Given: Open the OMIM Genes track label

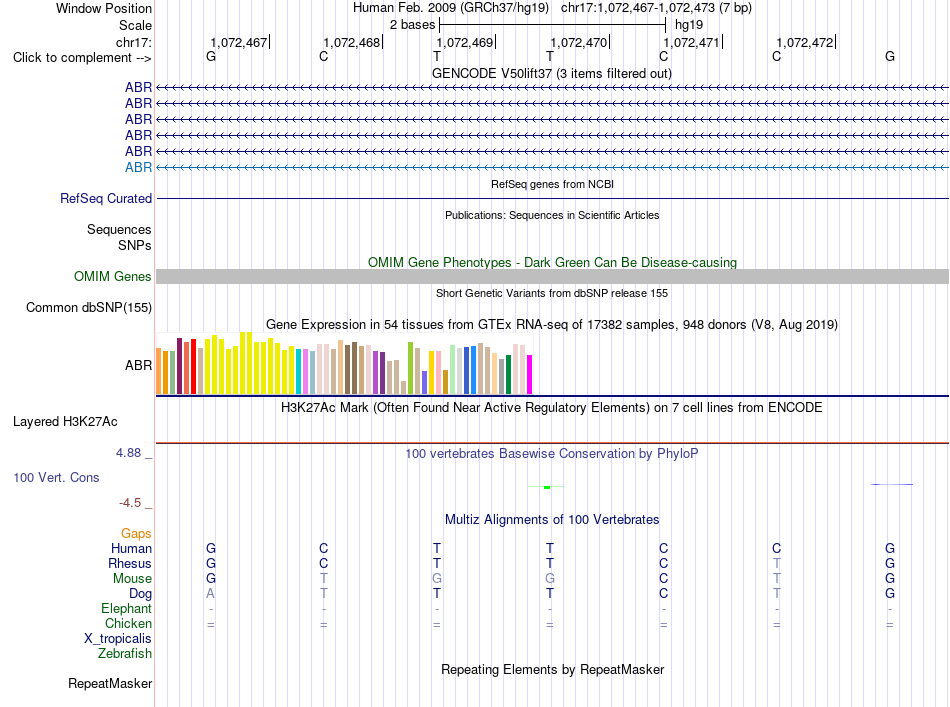Looking at the screenshot, I should point(113,276).
